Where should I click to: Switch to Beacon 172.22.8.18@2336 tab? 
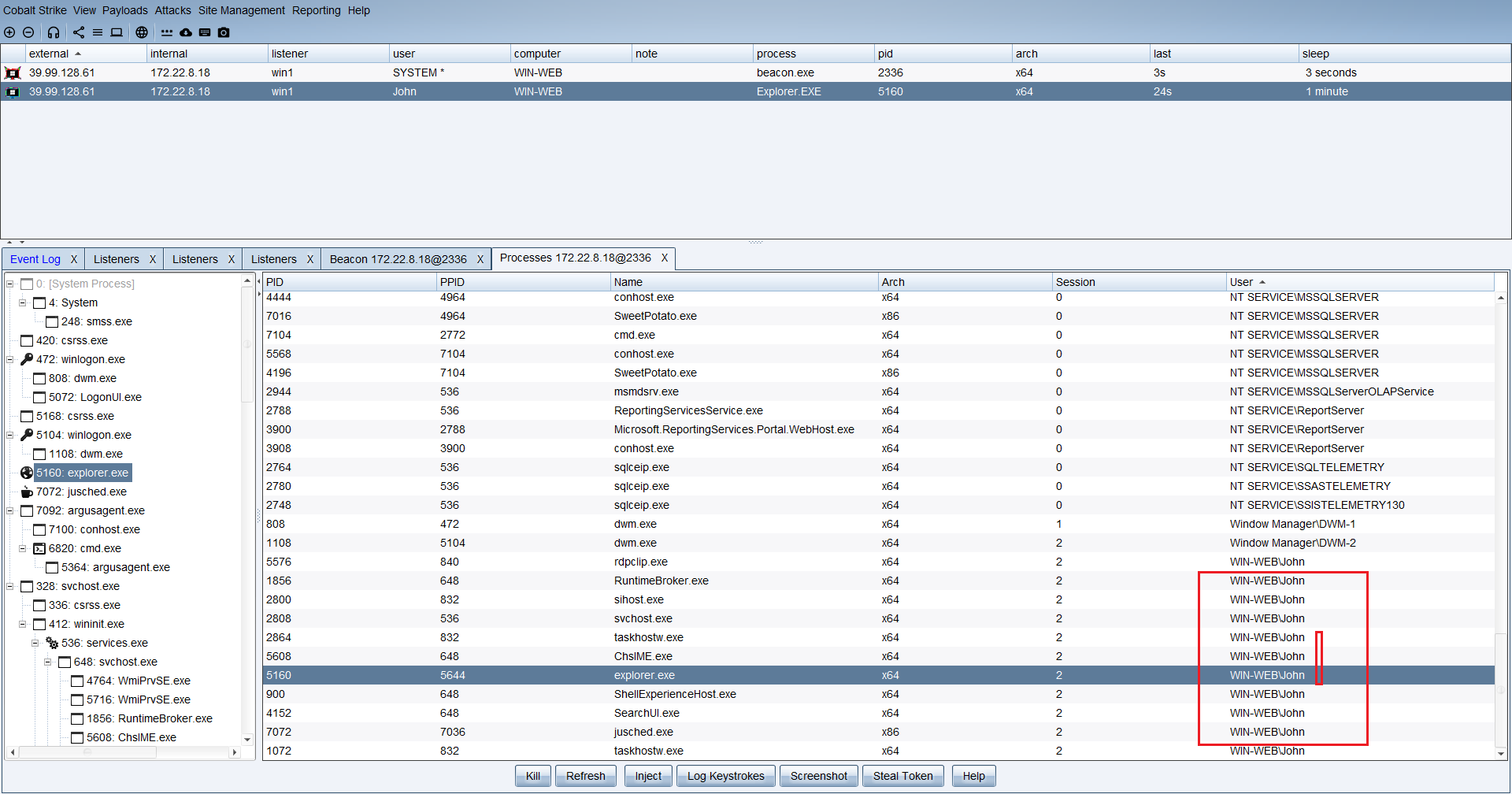(398, 259)
